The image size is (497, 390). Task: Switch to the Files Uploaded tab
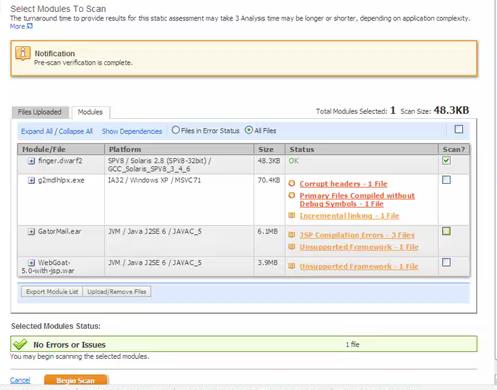[40, 112]
